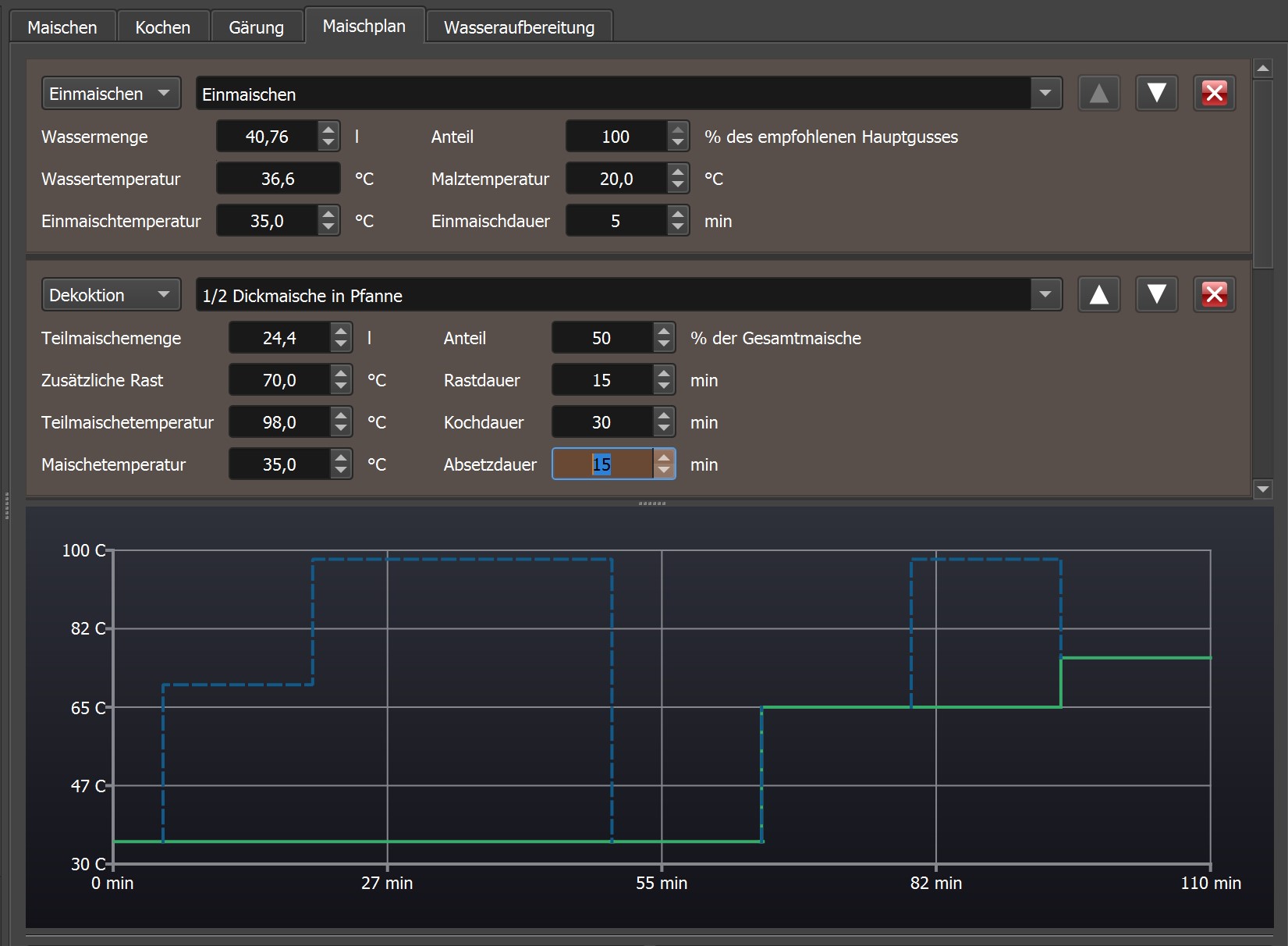Open the Dekoktion step type dropdown
The width and height of the screenshot is (1288, 946).
pos(111,295)
